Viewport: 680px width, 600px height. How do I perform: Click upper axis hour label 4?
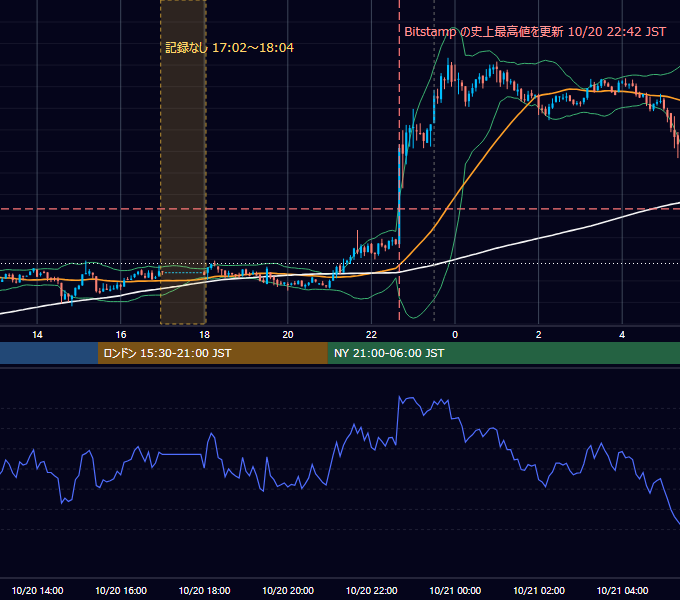[622, 335]
